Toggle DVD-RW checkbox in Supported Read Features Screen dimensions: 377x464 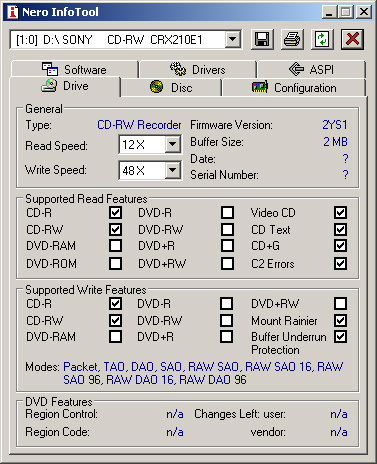click(x=227, y=229)
